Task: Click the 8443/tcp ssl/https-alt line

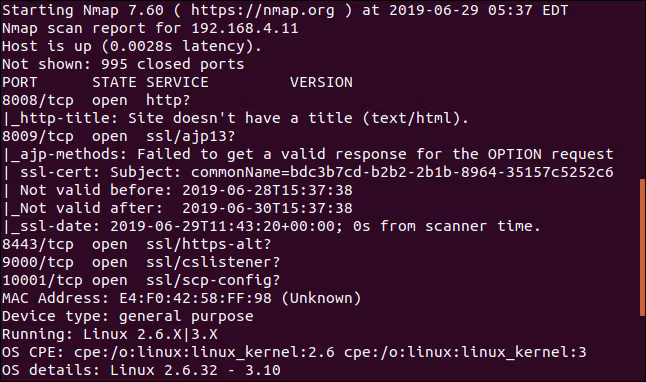Action: pyautogui.click(x=137, y=244)
